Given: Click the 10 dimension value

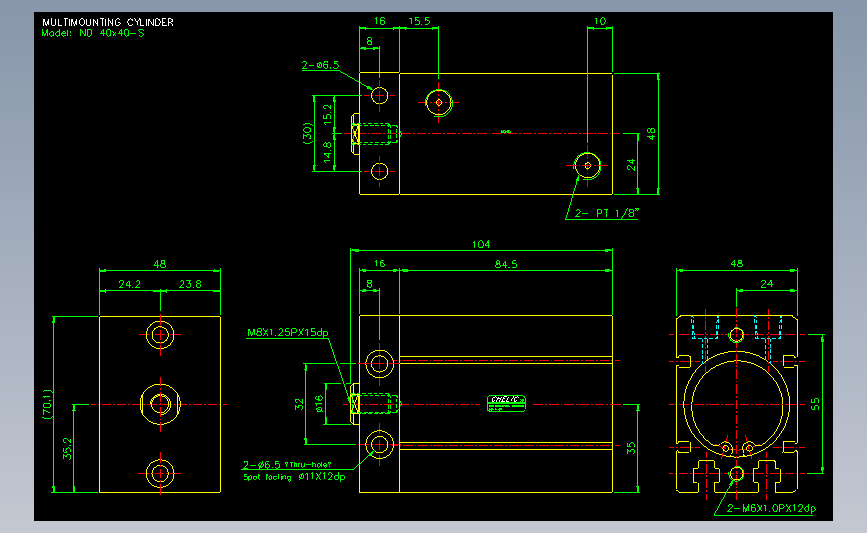Looking at the screenshot, I should [x=600, y=22].
